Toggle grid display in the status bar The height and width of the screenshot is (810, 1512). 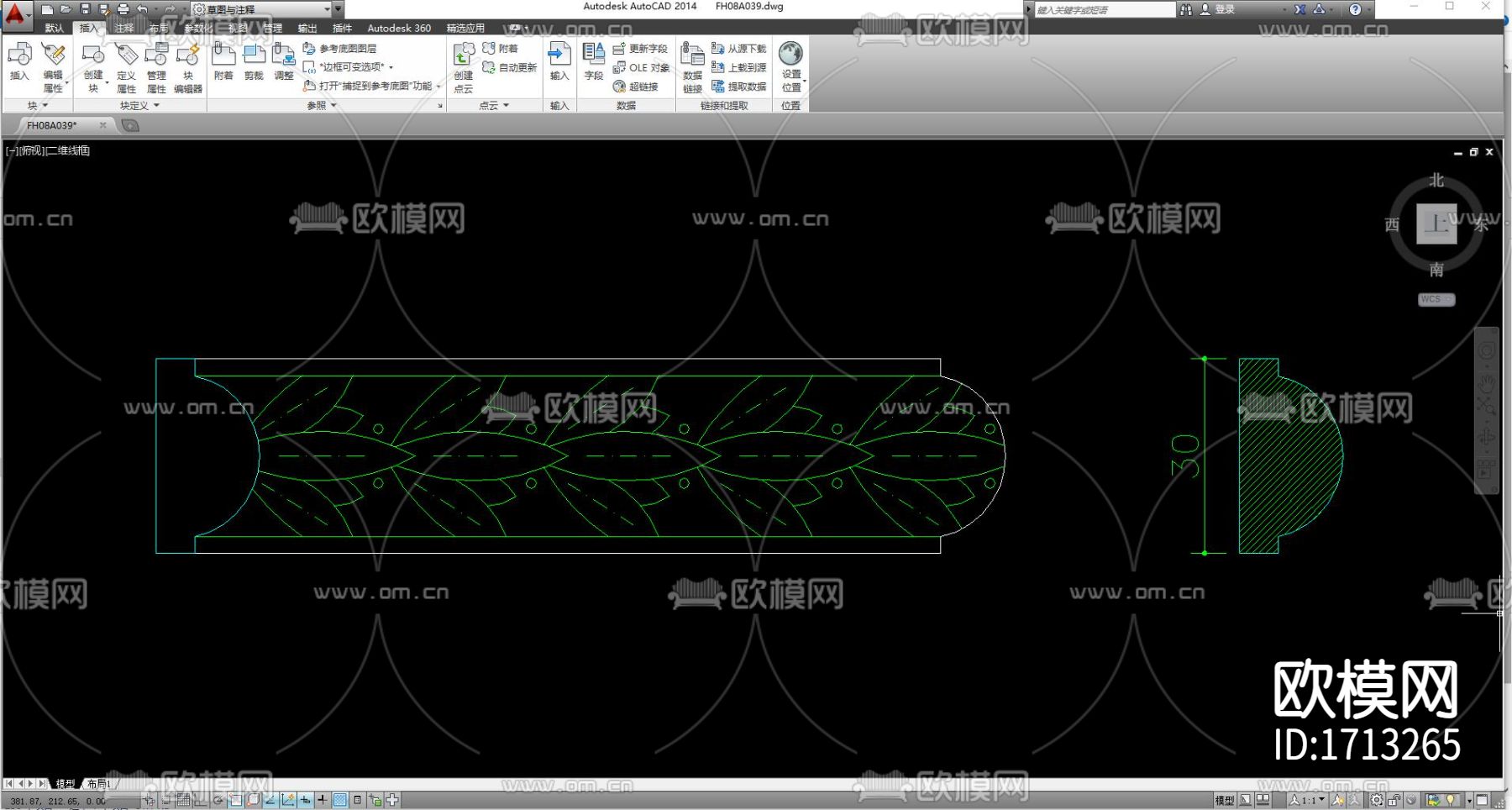coord(182,800)
